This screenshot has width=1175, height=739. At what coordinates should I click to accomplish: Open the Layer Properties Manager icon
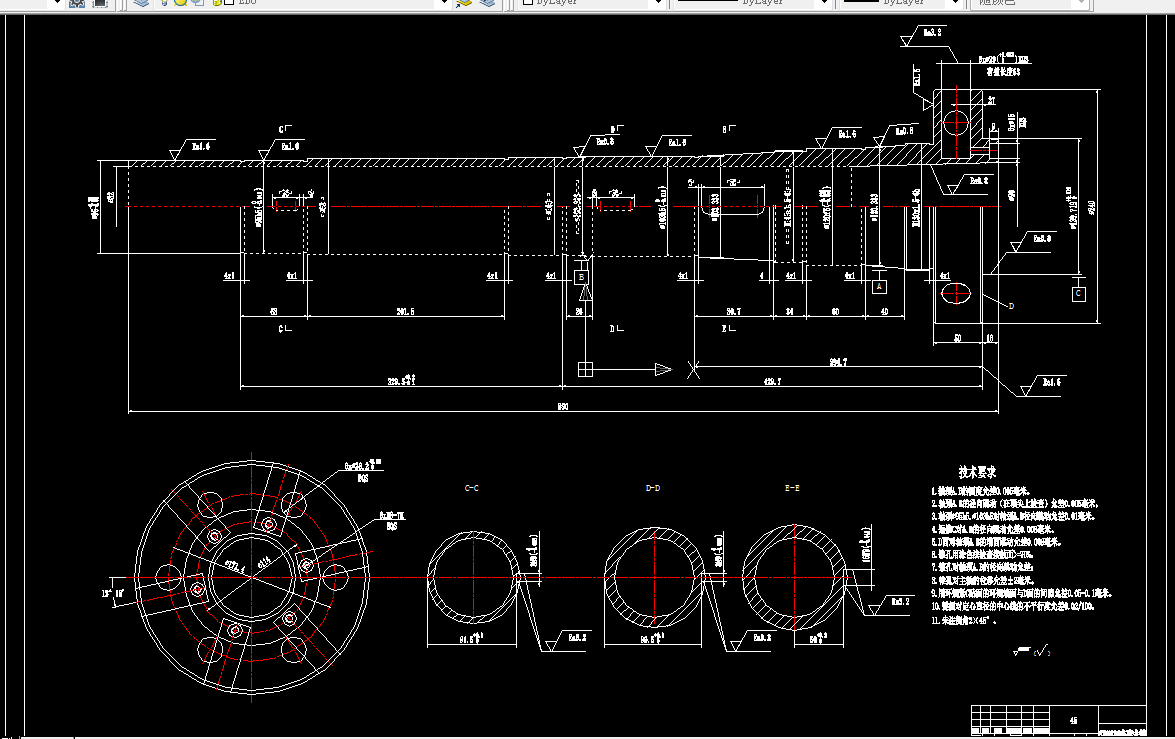click(141, 3)
